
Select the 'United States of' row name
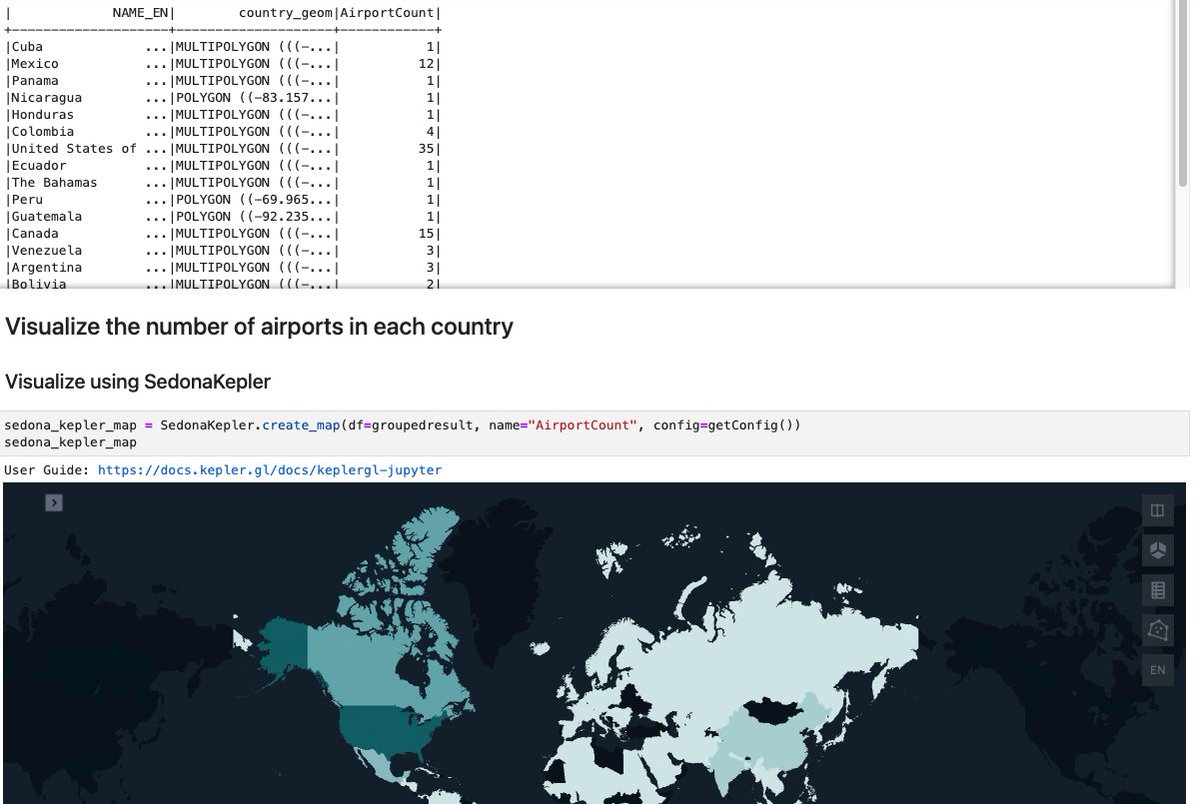pyautogui.click(x=74, y=149)
